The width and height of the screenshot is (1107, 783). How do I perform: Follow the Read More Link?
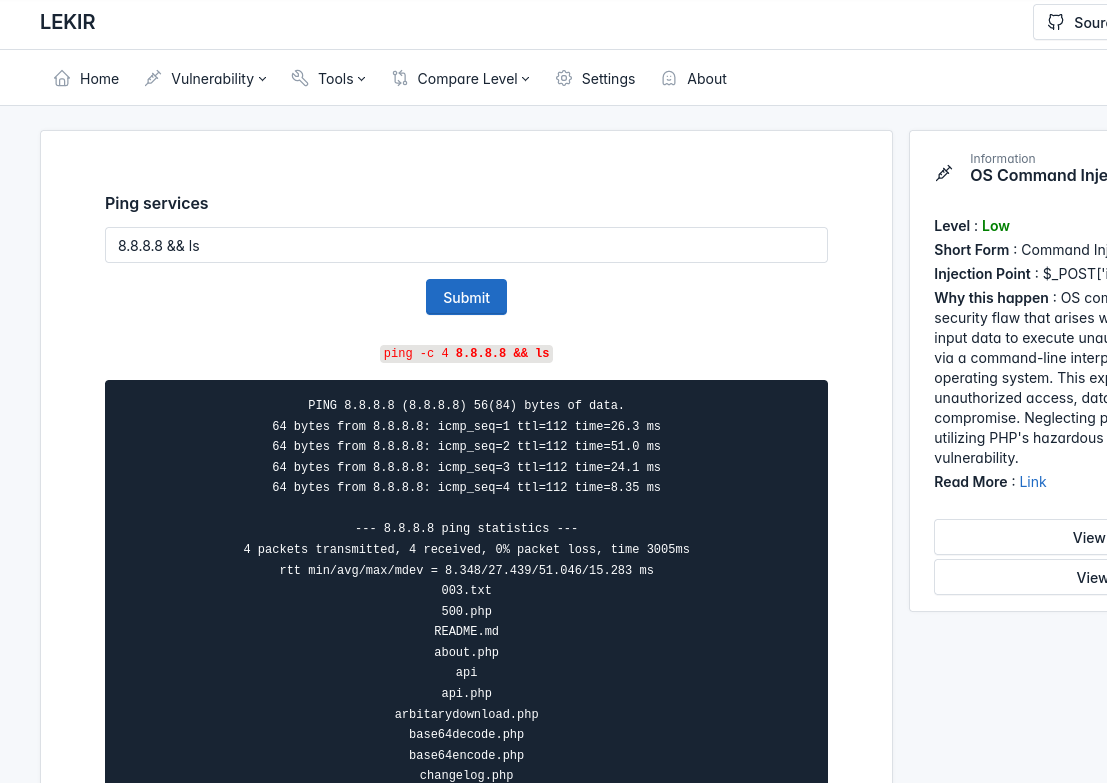pos(1032,482)
